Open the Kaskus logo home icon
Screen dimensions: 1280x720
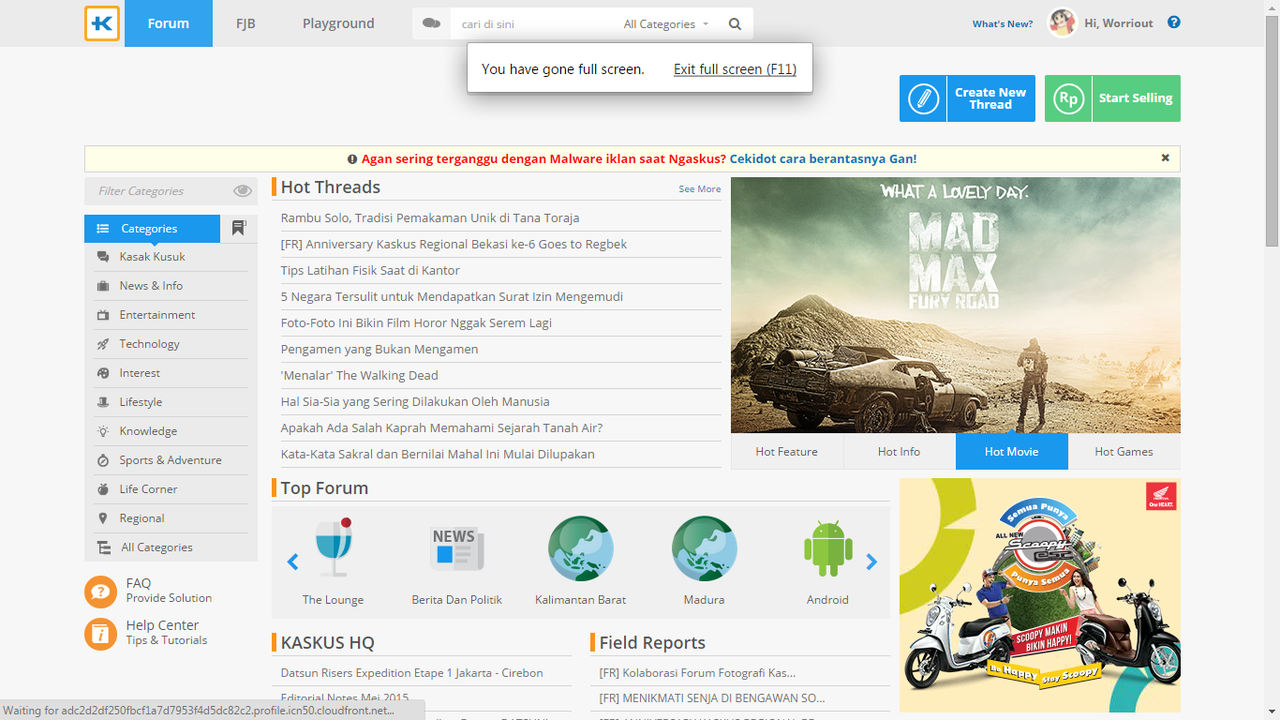[102, 23]
